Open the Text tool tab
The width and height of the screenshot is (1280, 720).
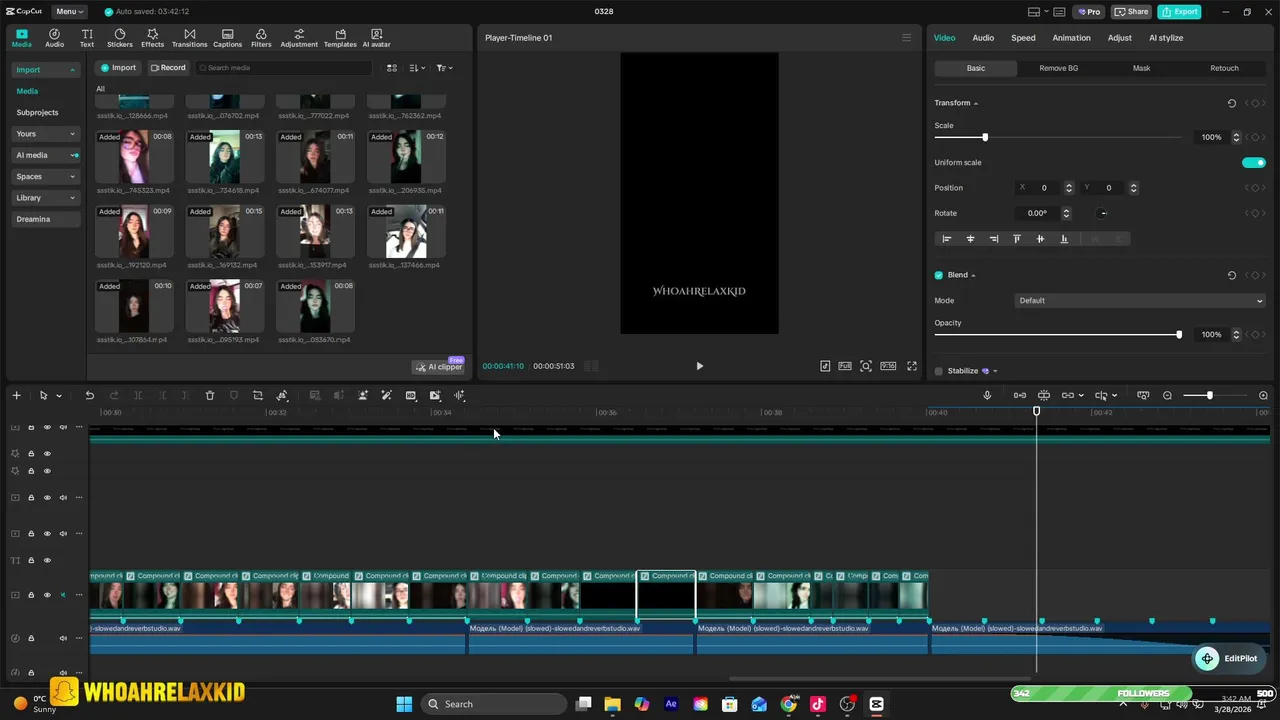point(87,38)
